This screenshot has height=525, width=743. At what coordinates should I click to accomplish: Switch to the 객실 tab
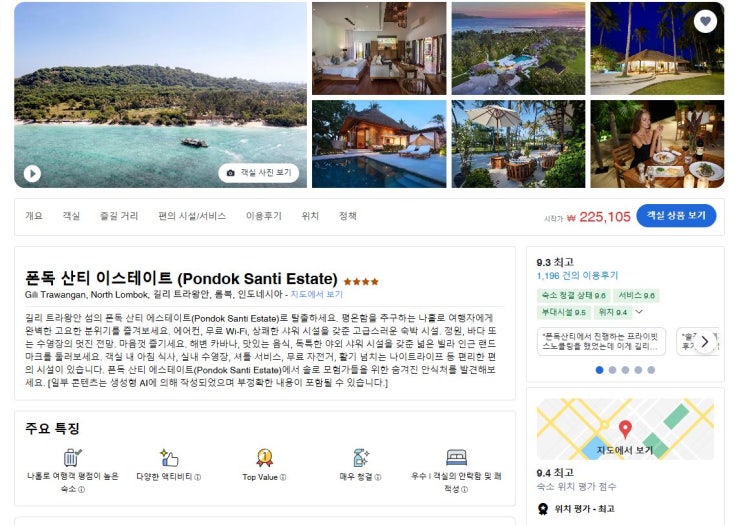pyautogui.click(x=71, y=216)
